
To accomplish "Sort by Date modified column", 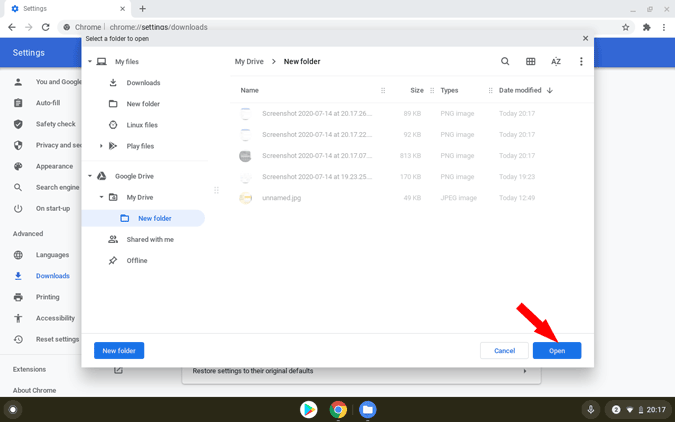I will pos(520,90).
